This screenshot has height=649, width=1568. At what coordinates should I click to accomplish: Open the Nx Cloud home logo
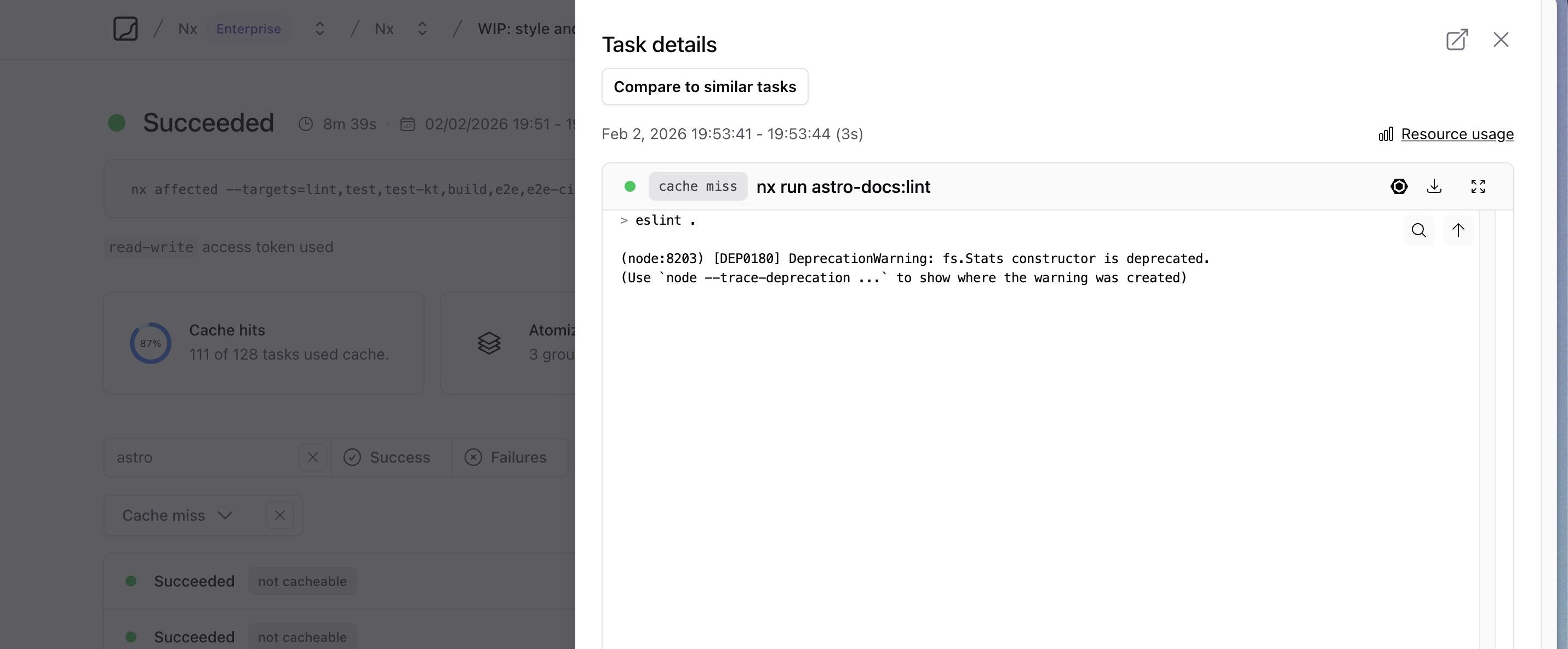tap(125, 28)
